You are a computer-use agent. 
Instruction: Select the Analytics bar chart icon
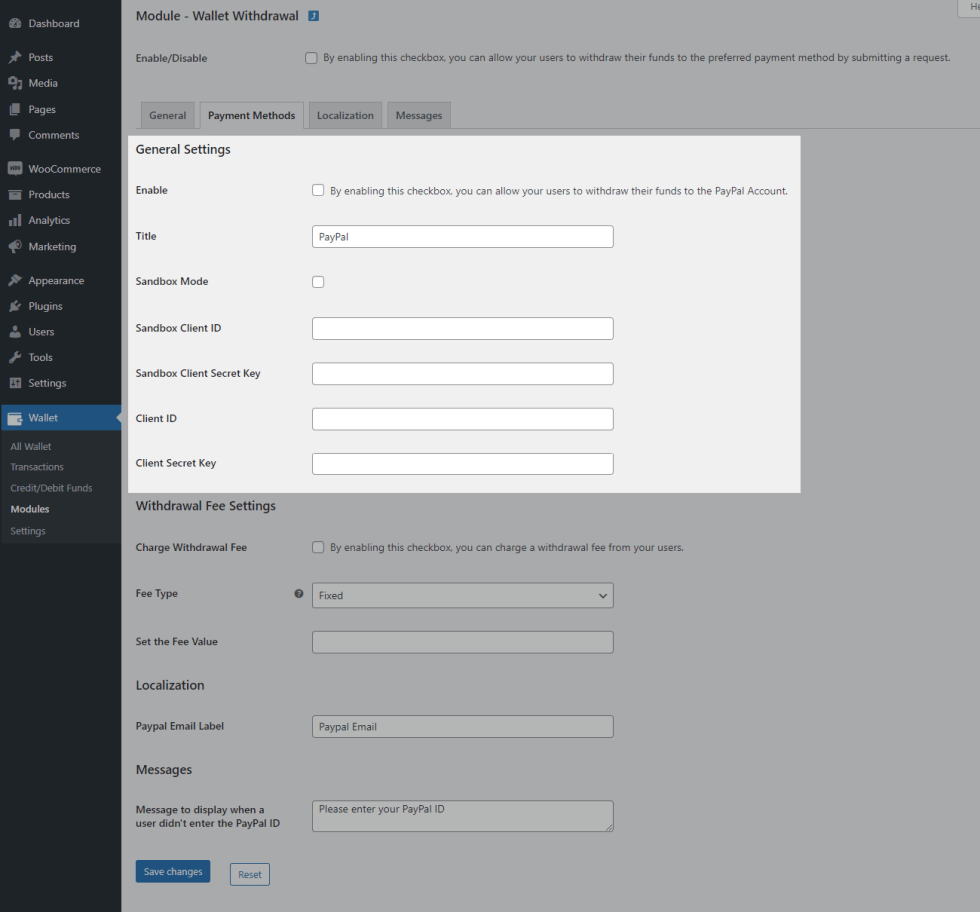[15, 220]
